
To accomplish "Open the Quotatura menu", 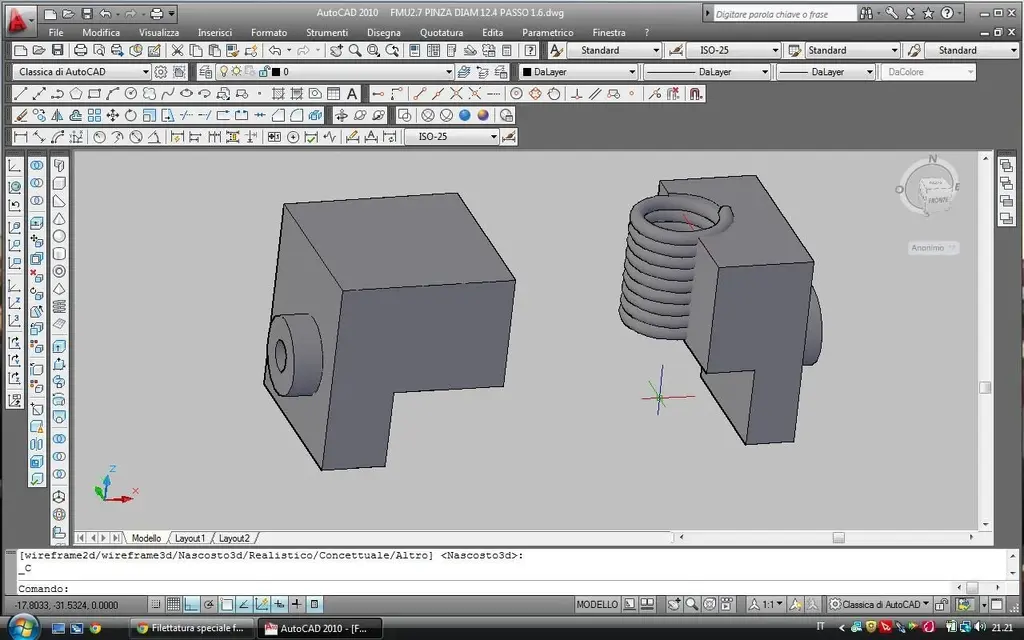I will click(x=441, y=32).
